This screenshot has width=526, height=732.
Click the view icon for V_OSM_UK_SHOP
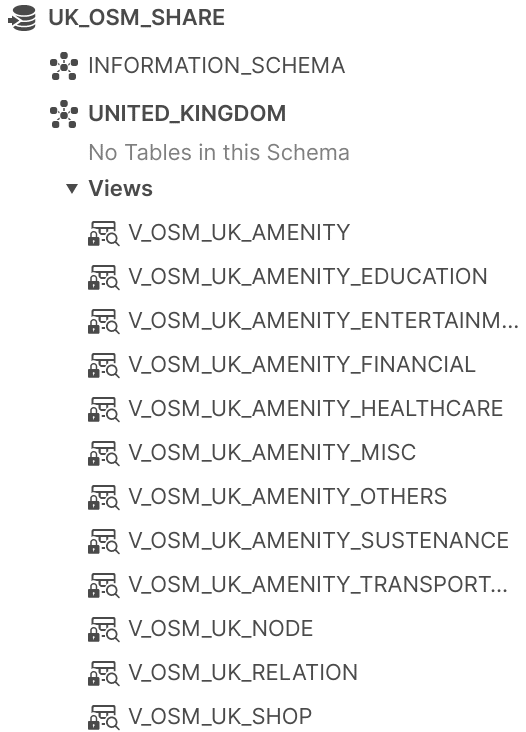point(104,717)
